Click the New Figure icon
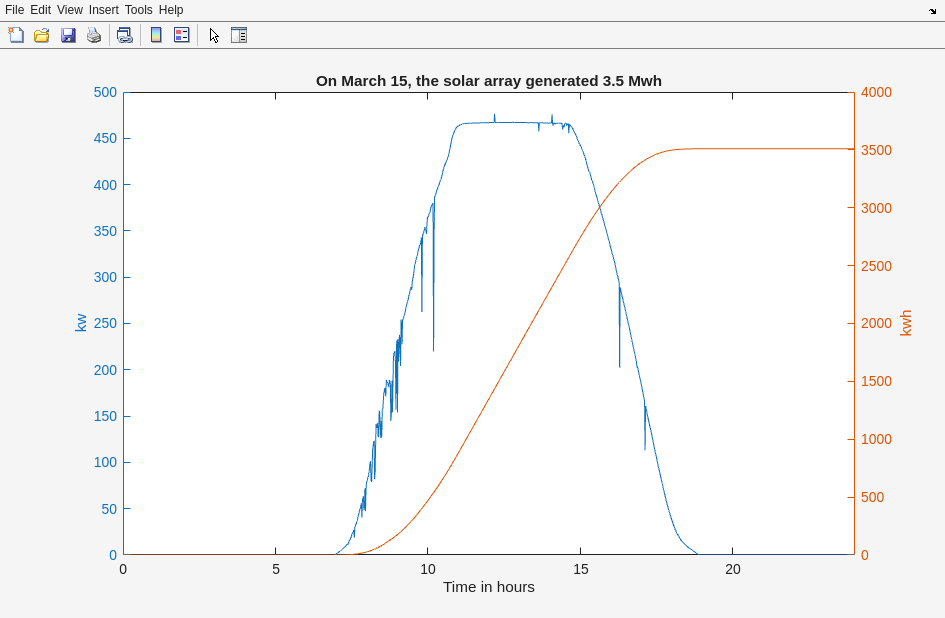Image resolution: width=945 pixels, height=618 pixels. click(16, 35)
